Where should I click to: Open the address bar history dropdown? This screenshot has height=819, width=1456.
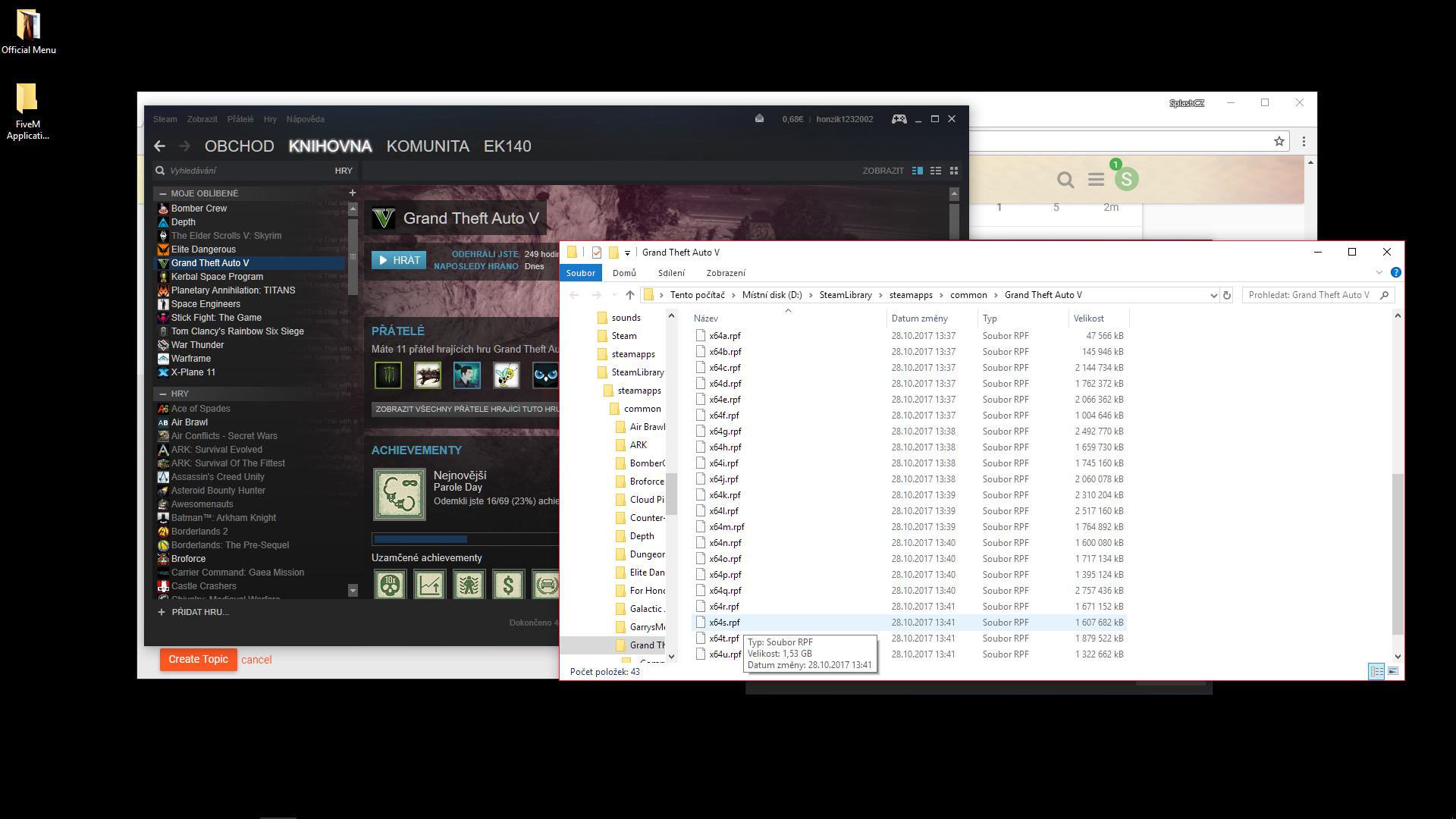coord(1213,295)
